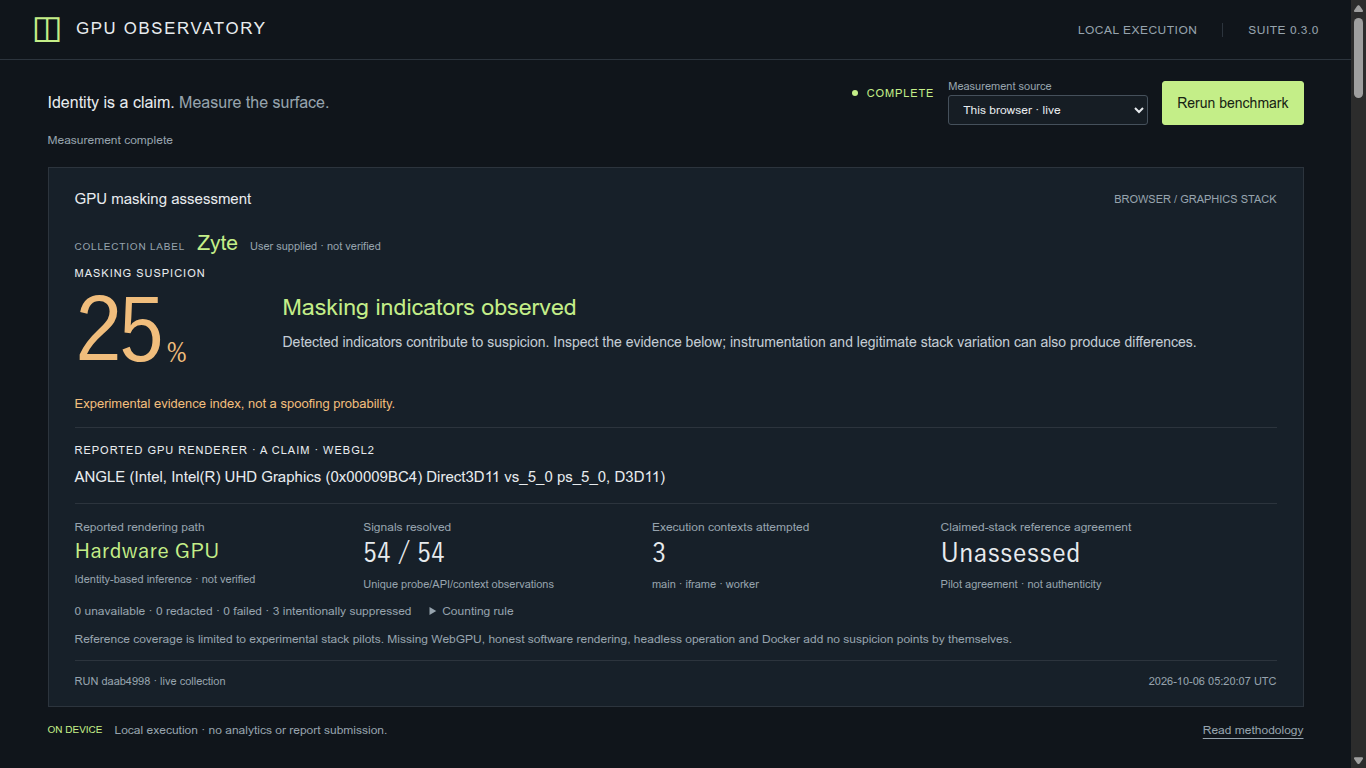Click the Experimental evidence index disclaimer
Screen dimensions: 1366x768
[x=235, y=404]
